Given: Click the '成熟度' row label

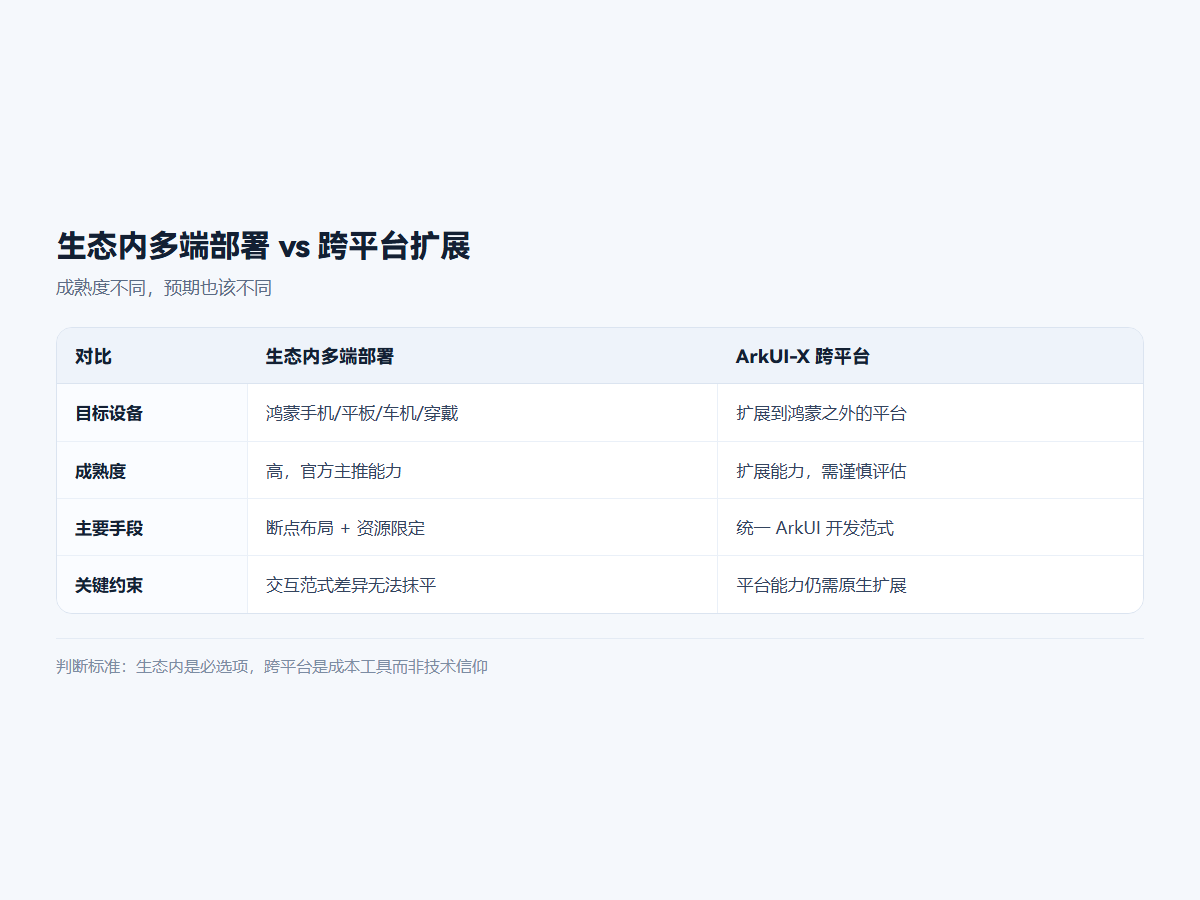Looking at the screenshot, I should 152,471.
